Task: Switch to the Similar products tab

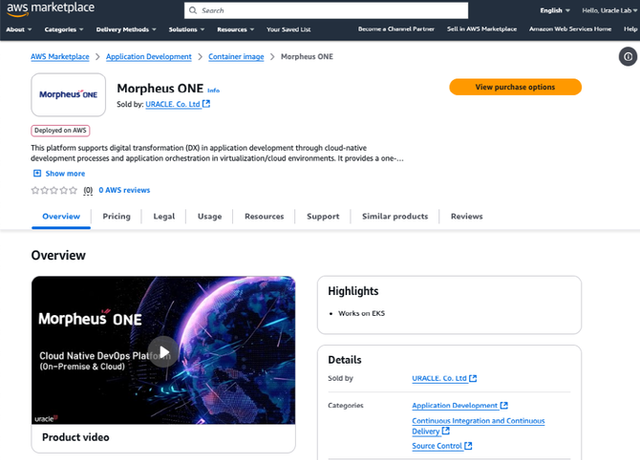Action: (x=395, y=216)
